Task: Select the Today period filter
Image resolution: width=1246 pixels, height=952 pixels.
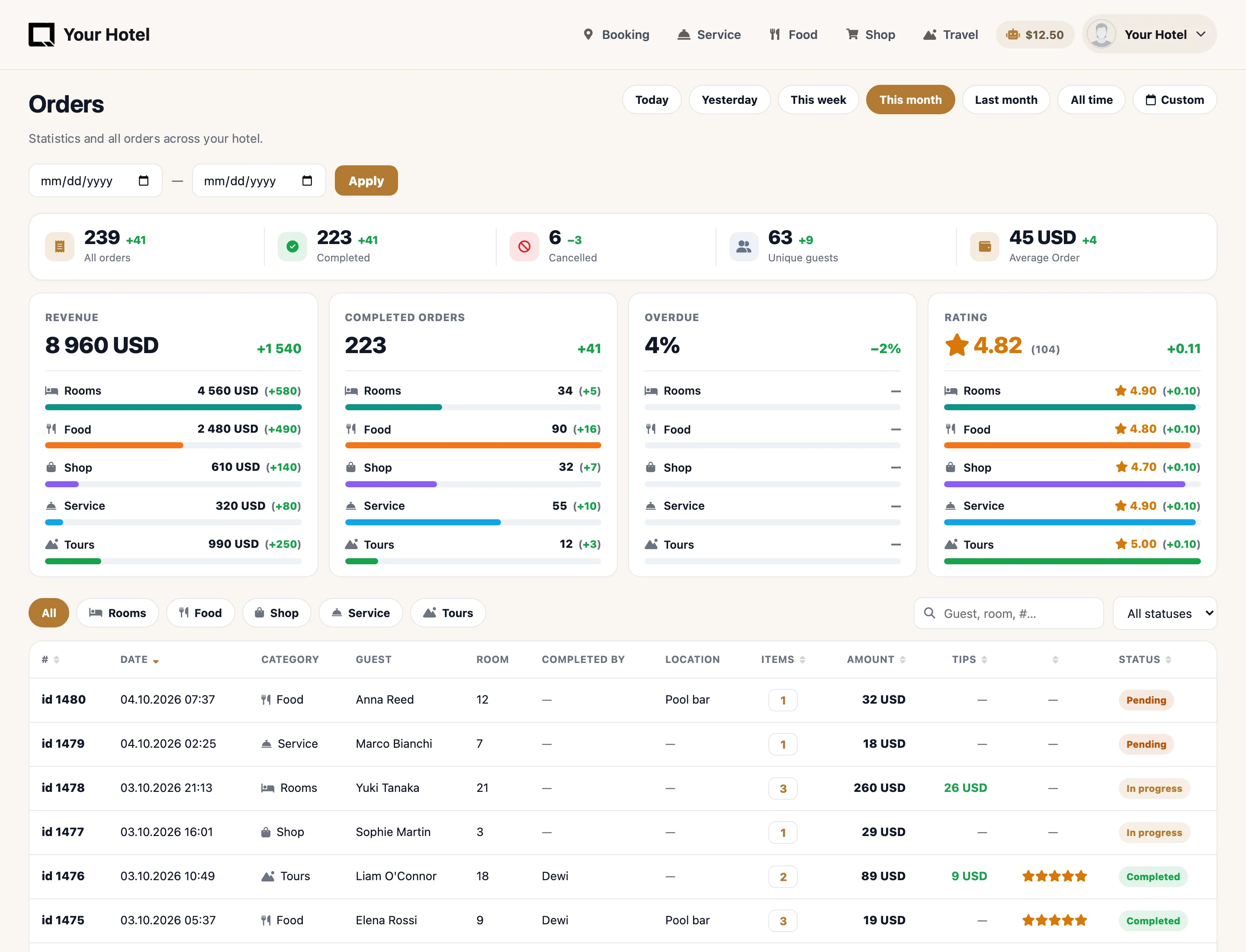Action: 652,100
